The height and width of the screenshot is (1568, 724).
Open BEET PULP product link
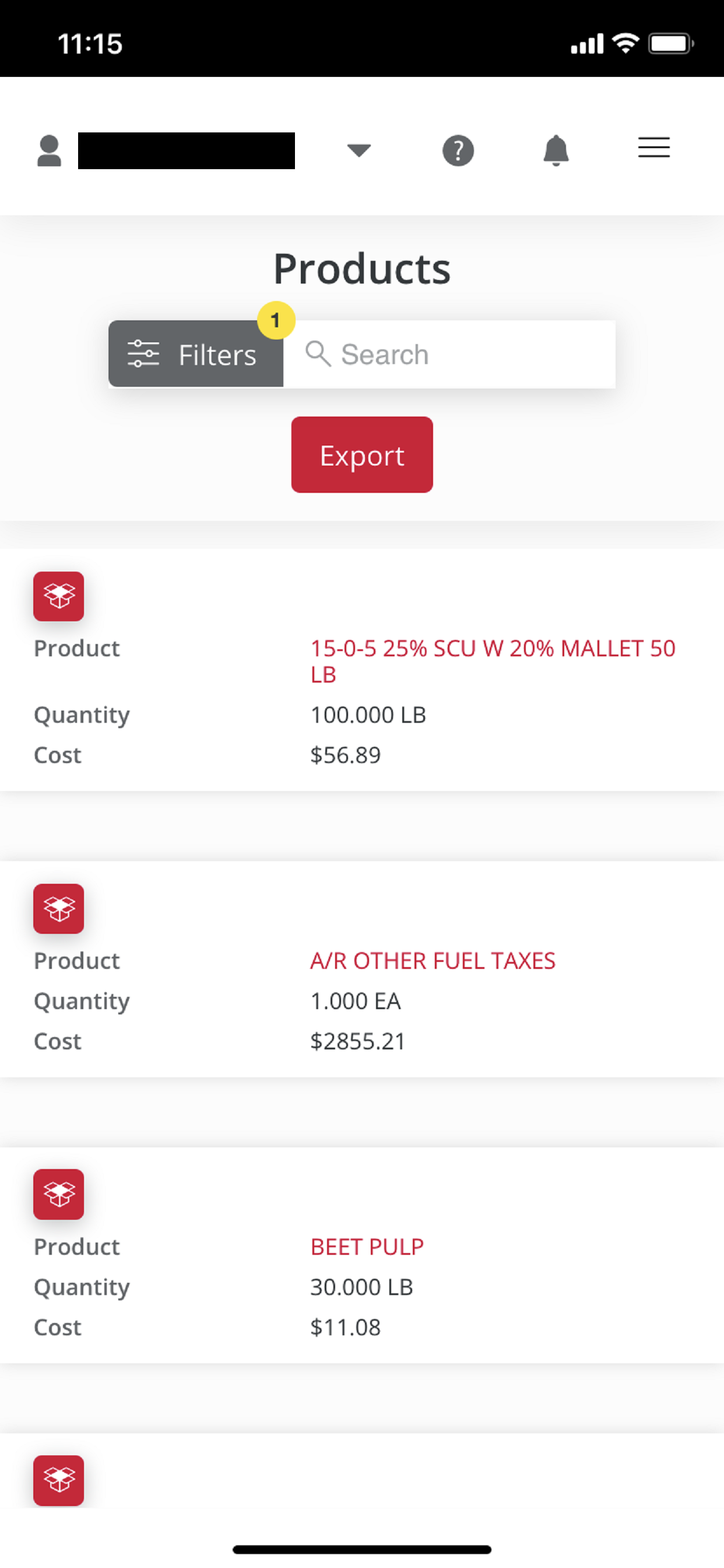pyautogui.click(x=367, y=1247)
